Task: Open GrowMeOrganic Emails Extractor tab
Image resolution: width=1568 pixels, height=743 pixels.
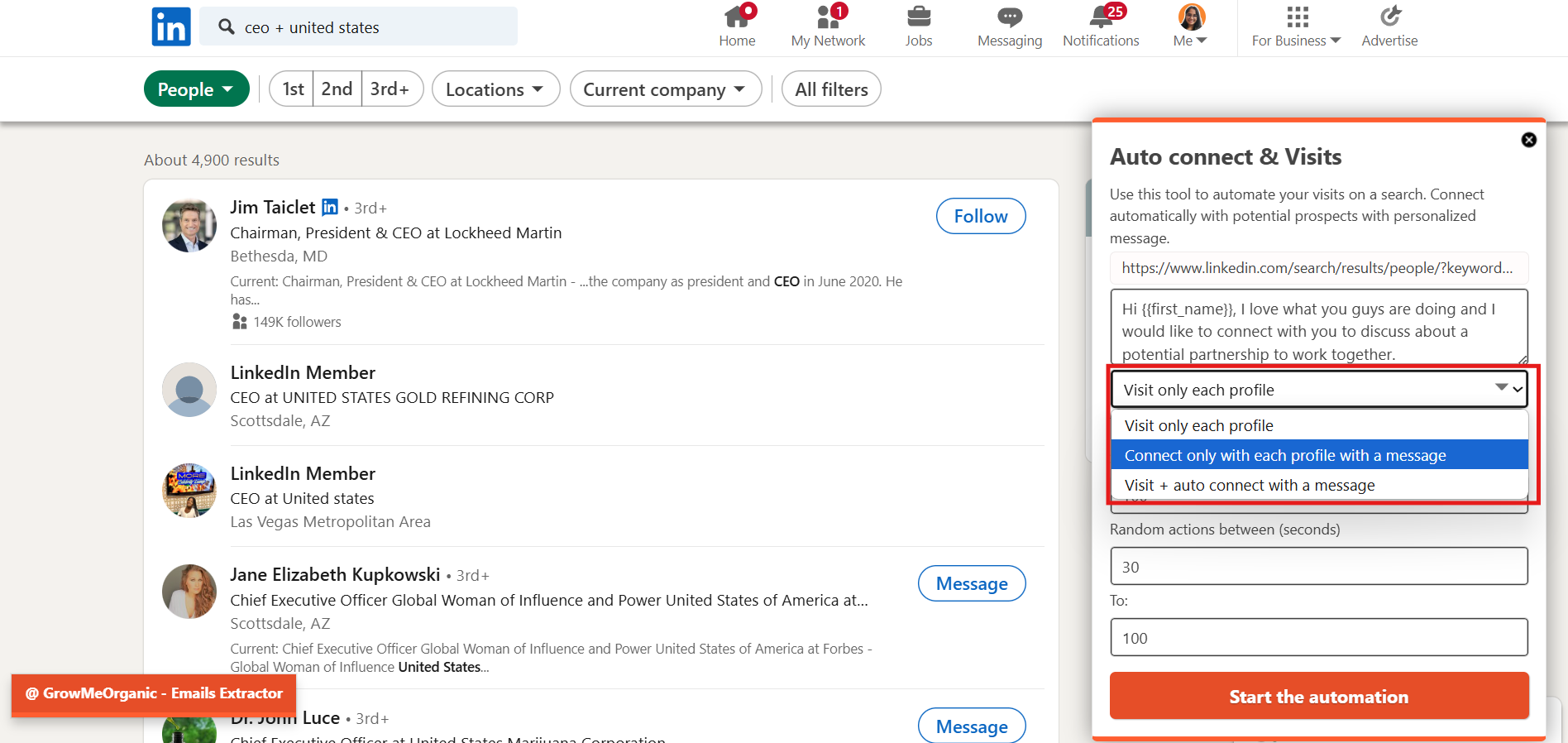Action: click(154, 693)
